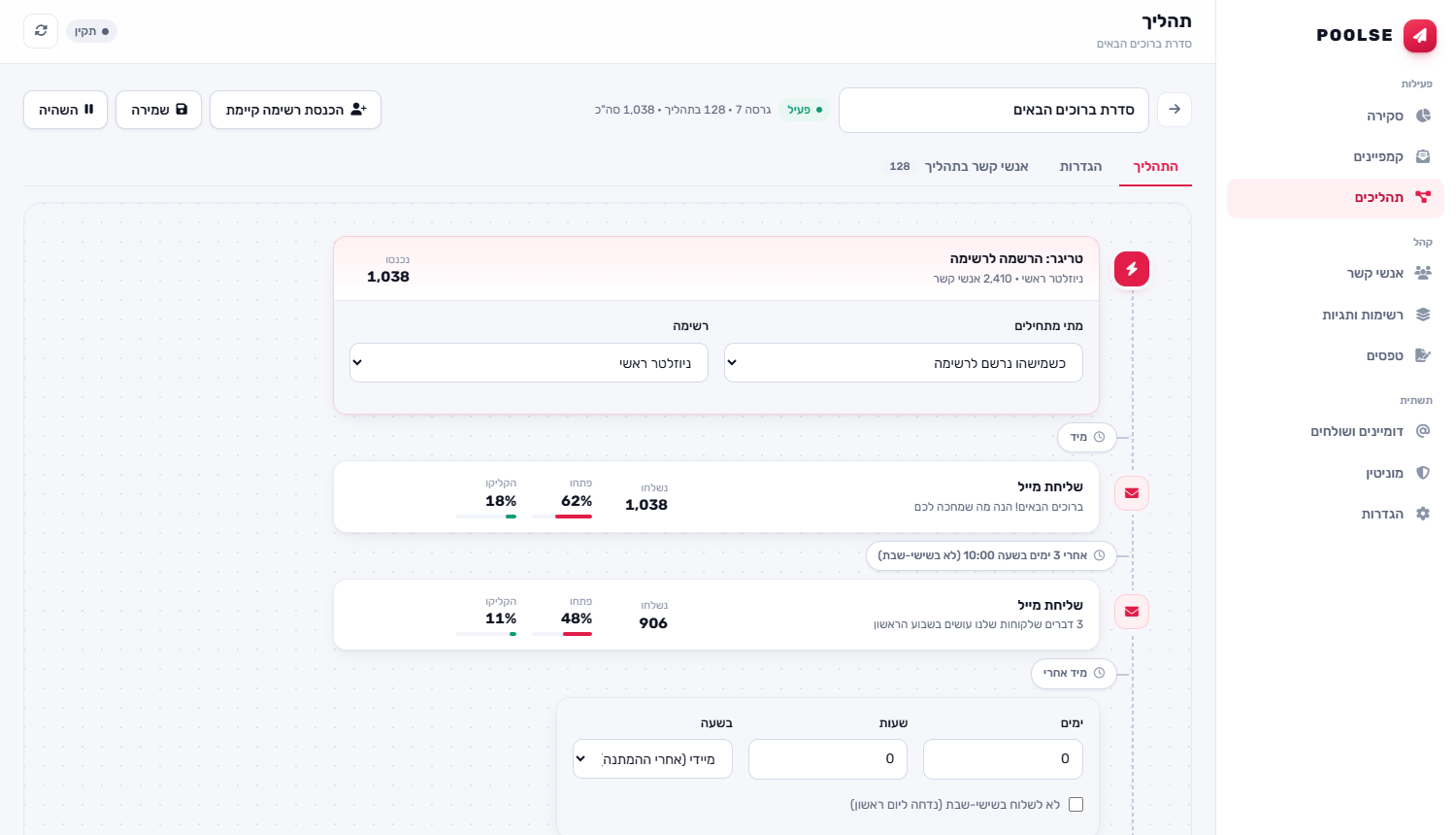This screenshot has height=835, width=1456.
Task: Click טריגר: הרשמה לרשימה heading
Action: (1016, 258)
